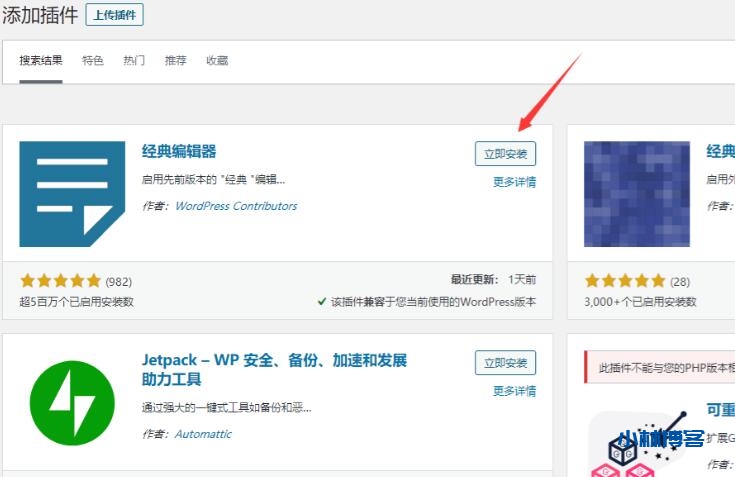This screenshot has height=477, width=735.
Task: Show the 收藏 tab
Action: coord(217,60)
